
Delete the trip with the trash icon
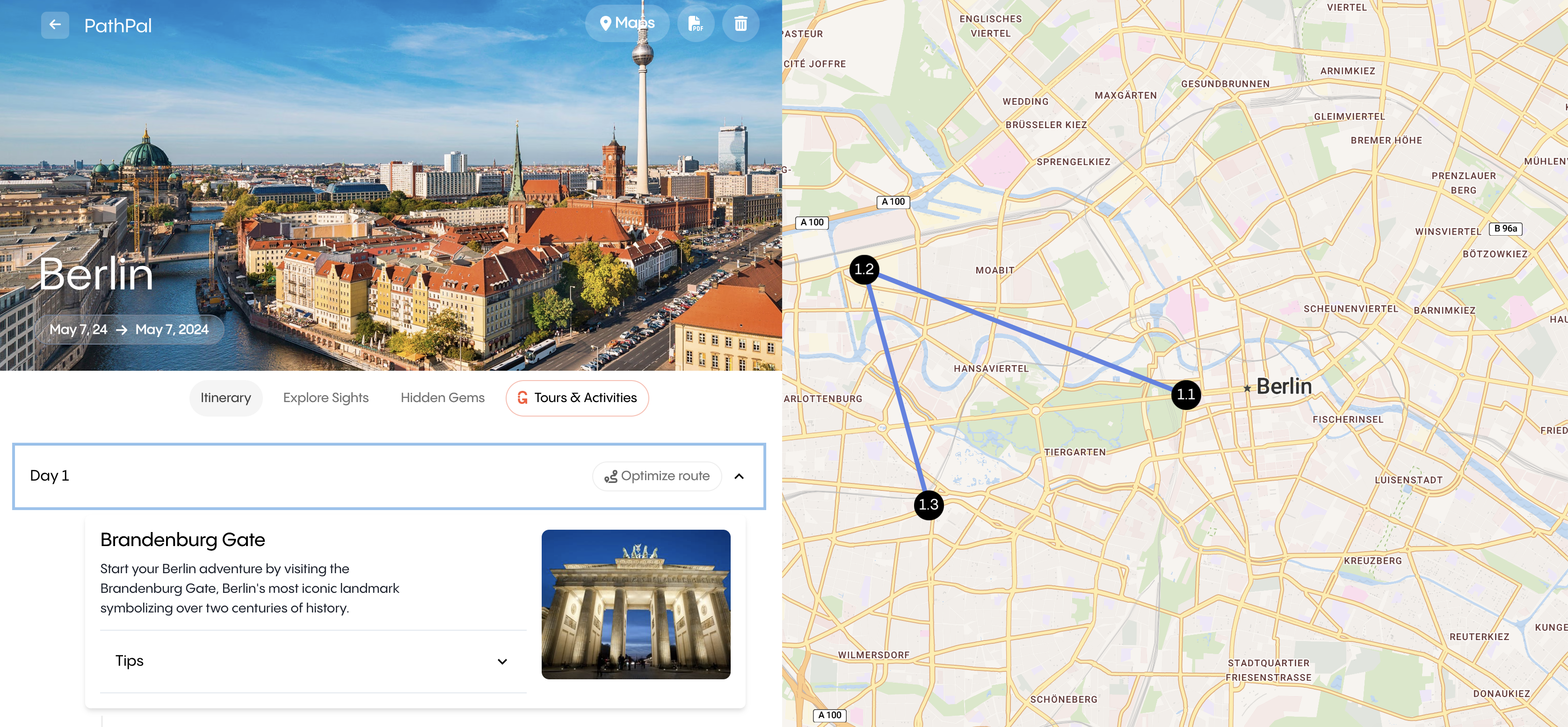click(740, 24)
